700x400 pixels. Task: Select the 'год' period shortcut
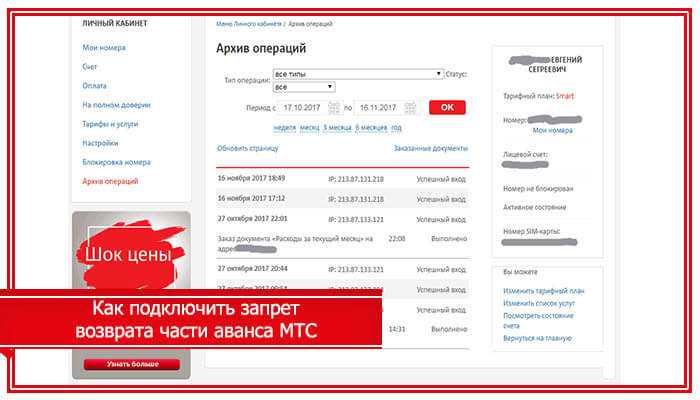point(396,128)
